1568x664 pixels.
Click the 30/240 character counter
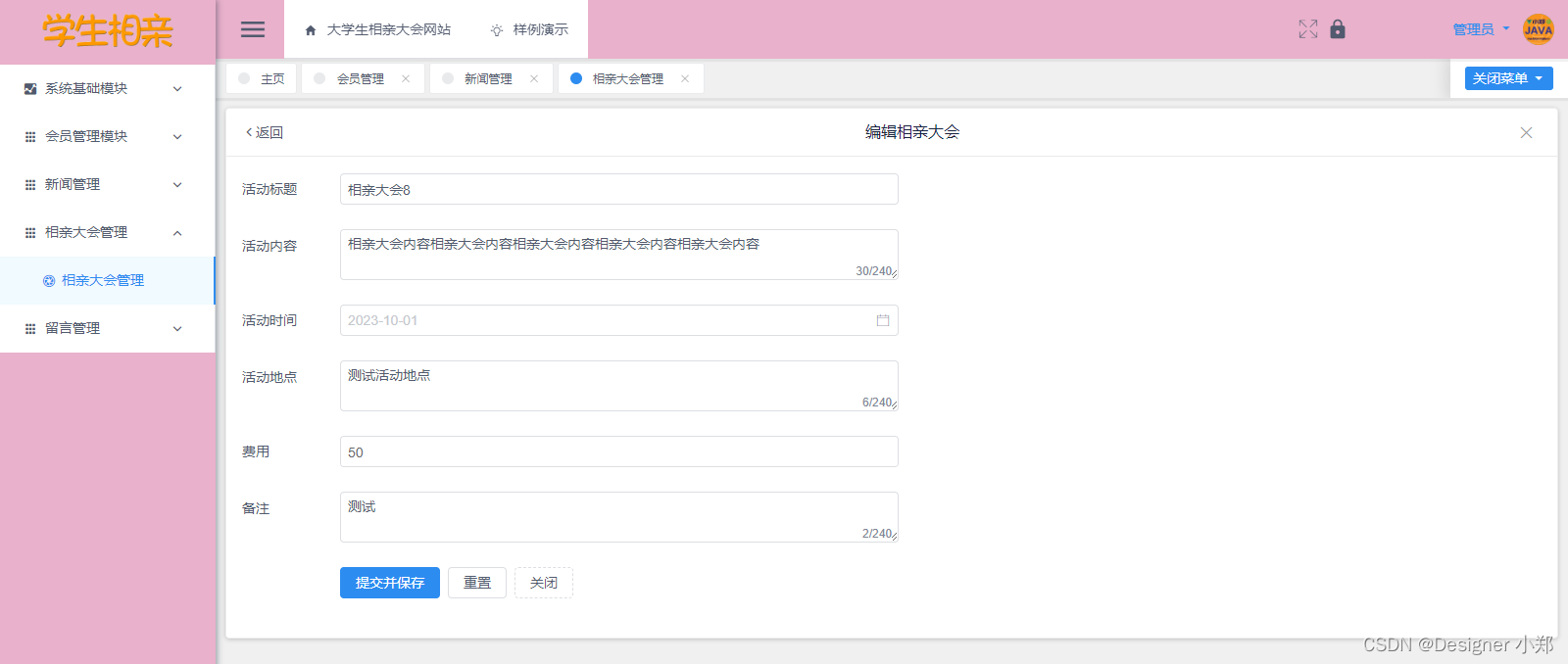pyautogui.click(x=873, y=271)
